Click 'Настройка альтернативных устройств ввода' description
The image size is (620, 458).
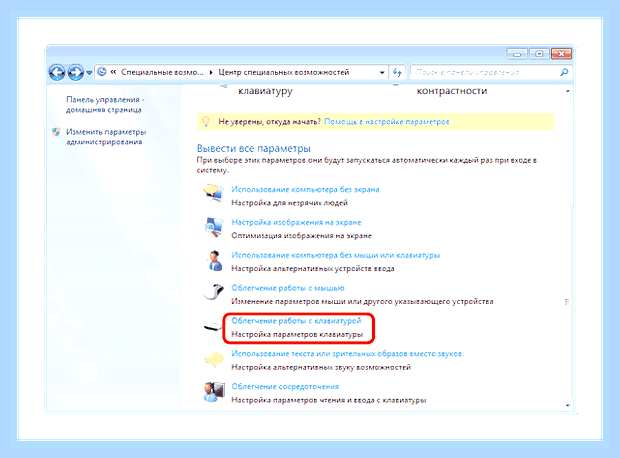313,268
